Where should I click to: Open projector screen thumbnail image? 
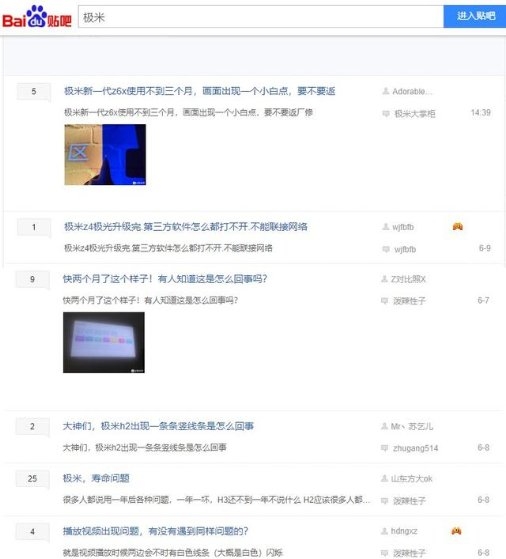(104, 342)
